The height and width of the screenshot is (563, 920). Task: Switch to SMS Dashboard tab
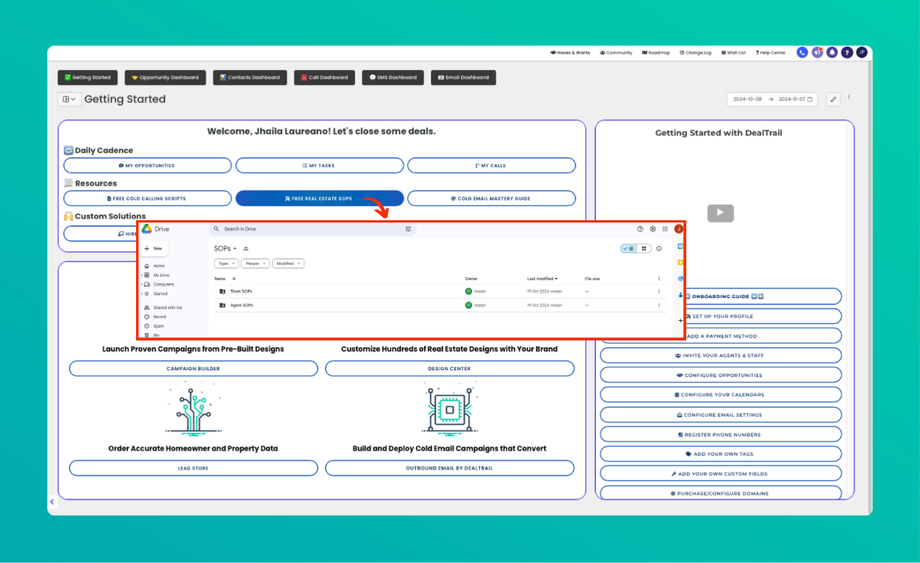pos(393,77)
